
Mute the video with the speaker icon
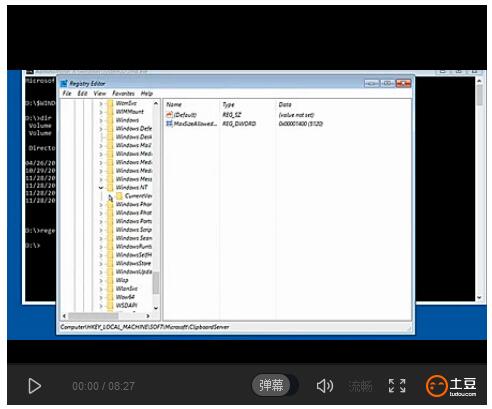tap(324, 386)
